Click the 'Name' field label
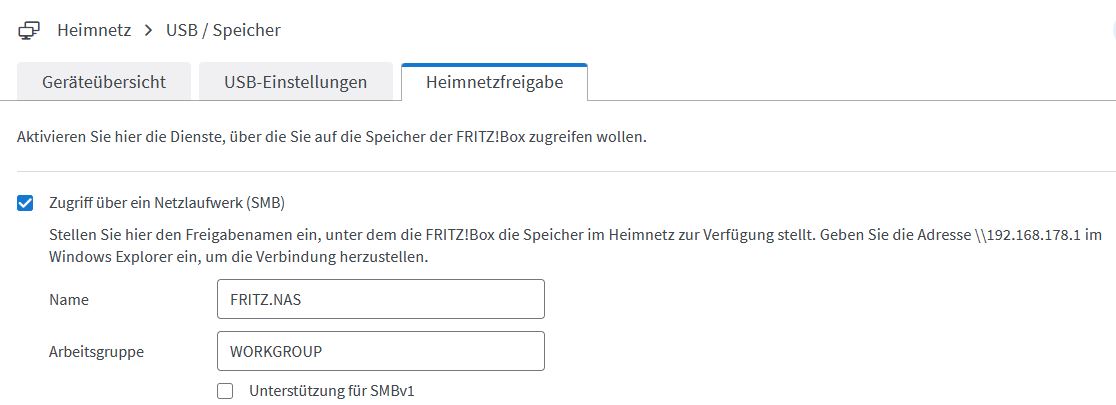Screen dimensions: 1116x405 (69, 299)
